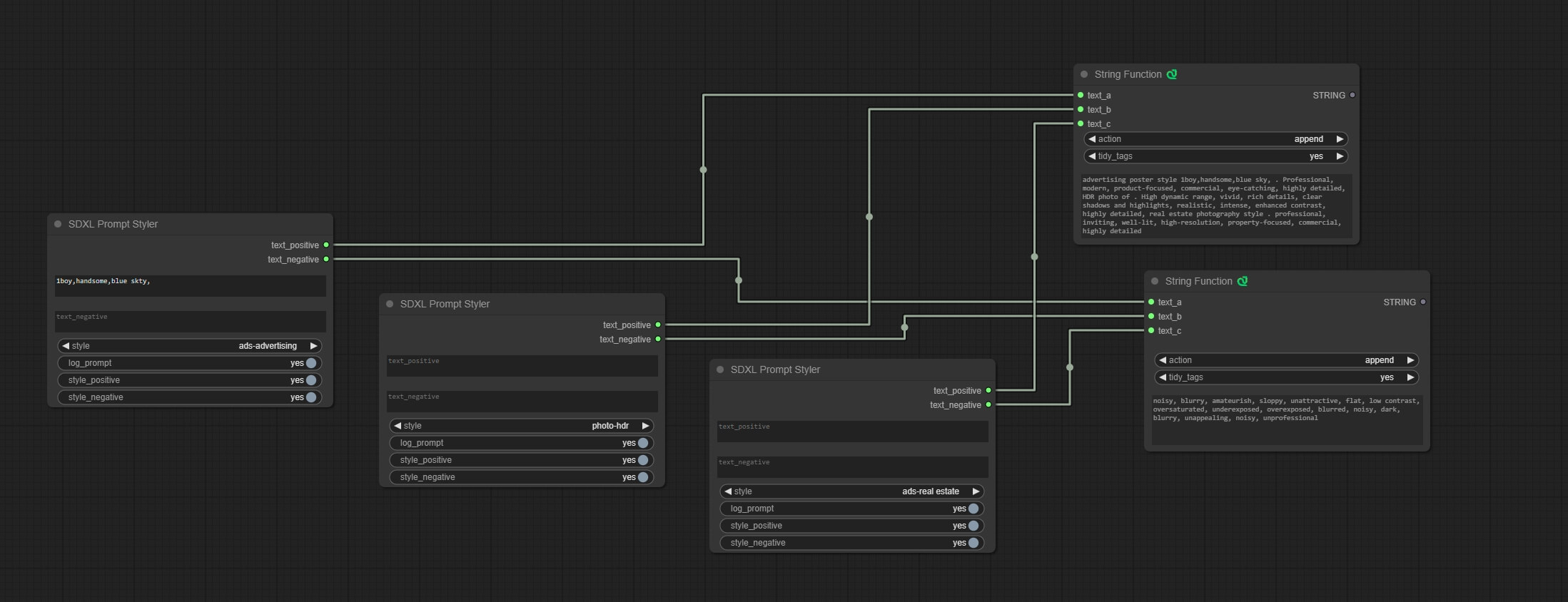Click the green badge icon on the upper String Function title
Screen dimensions: 1568x602
pos(1172,74)
